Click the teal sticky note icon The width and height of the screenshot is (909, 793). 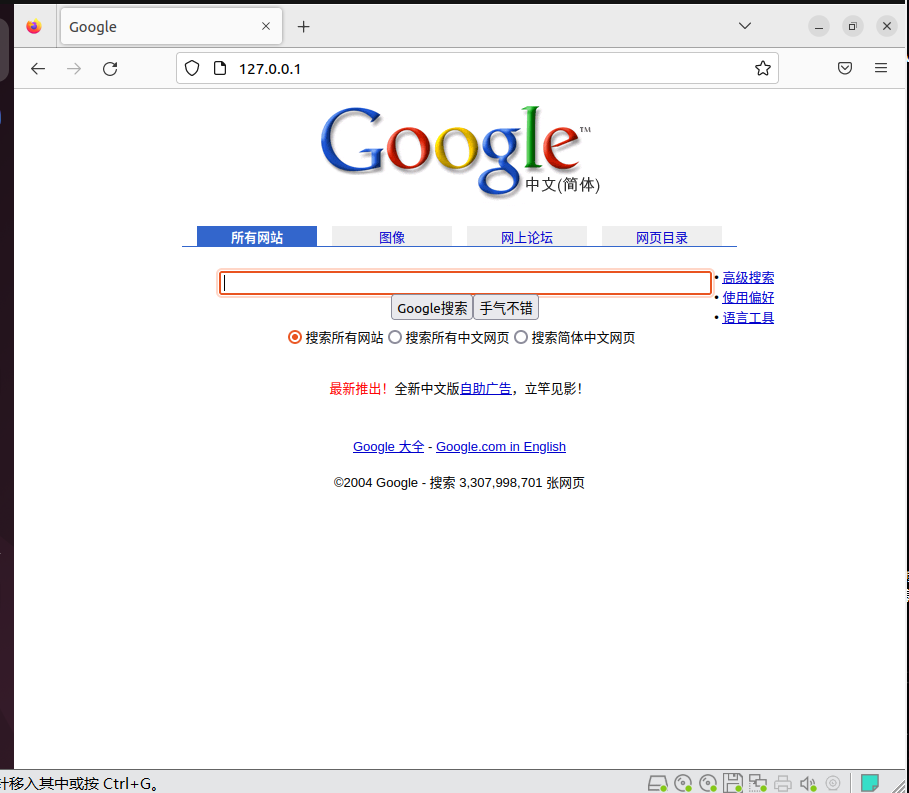coord(870,783)
